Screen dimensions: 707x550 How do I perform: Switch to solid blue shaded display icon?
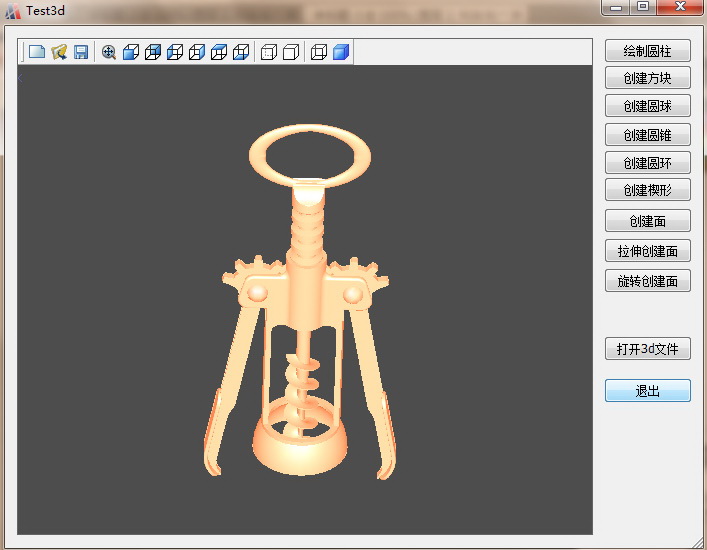pyautogui.click(x=341, y=52)
